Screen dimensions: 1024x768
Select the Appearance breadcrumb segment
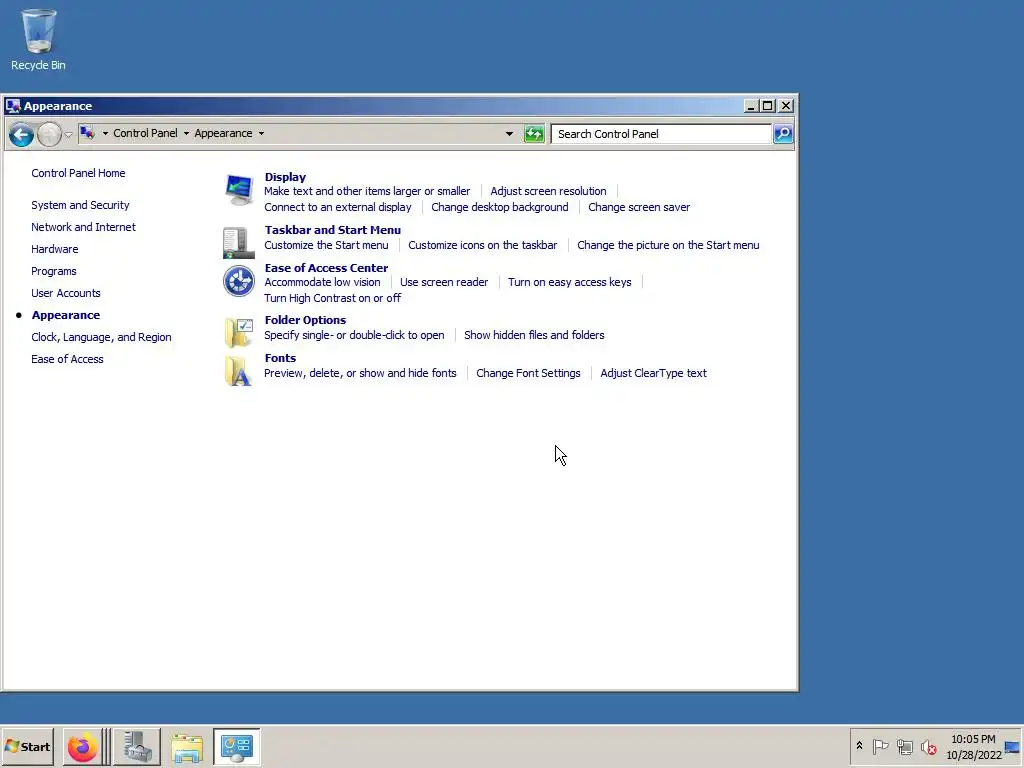pyautogui.click(x=223, y=133)
